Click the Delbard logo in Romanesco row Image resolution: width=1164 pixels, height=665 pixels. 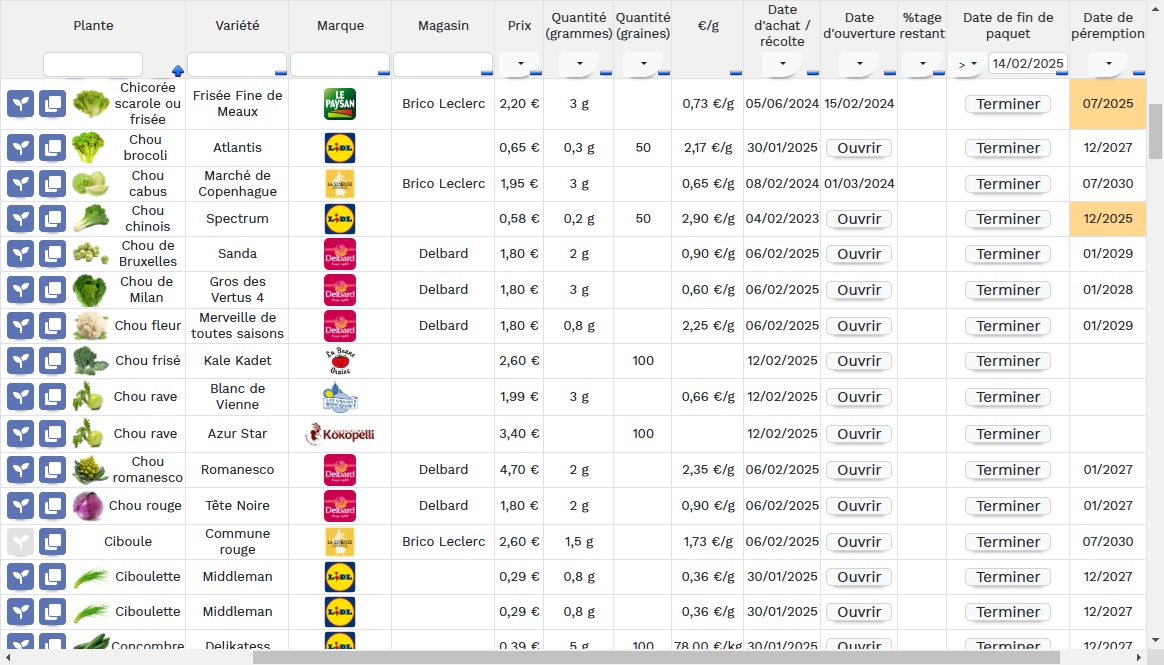pyautogui.click(x=340, y=470)
